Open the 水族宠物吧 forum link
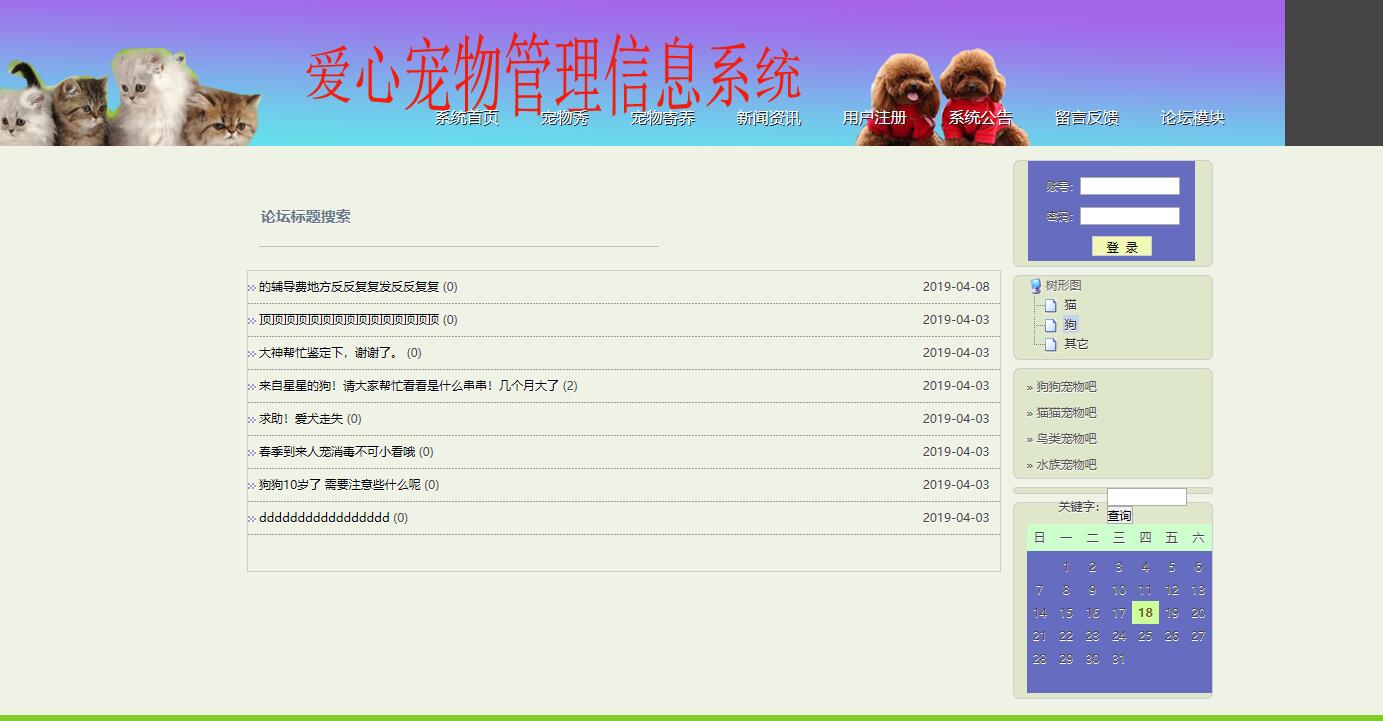Image resolution: width=1383 pixels, height=721 pixels. [x=1066, y=465]
